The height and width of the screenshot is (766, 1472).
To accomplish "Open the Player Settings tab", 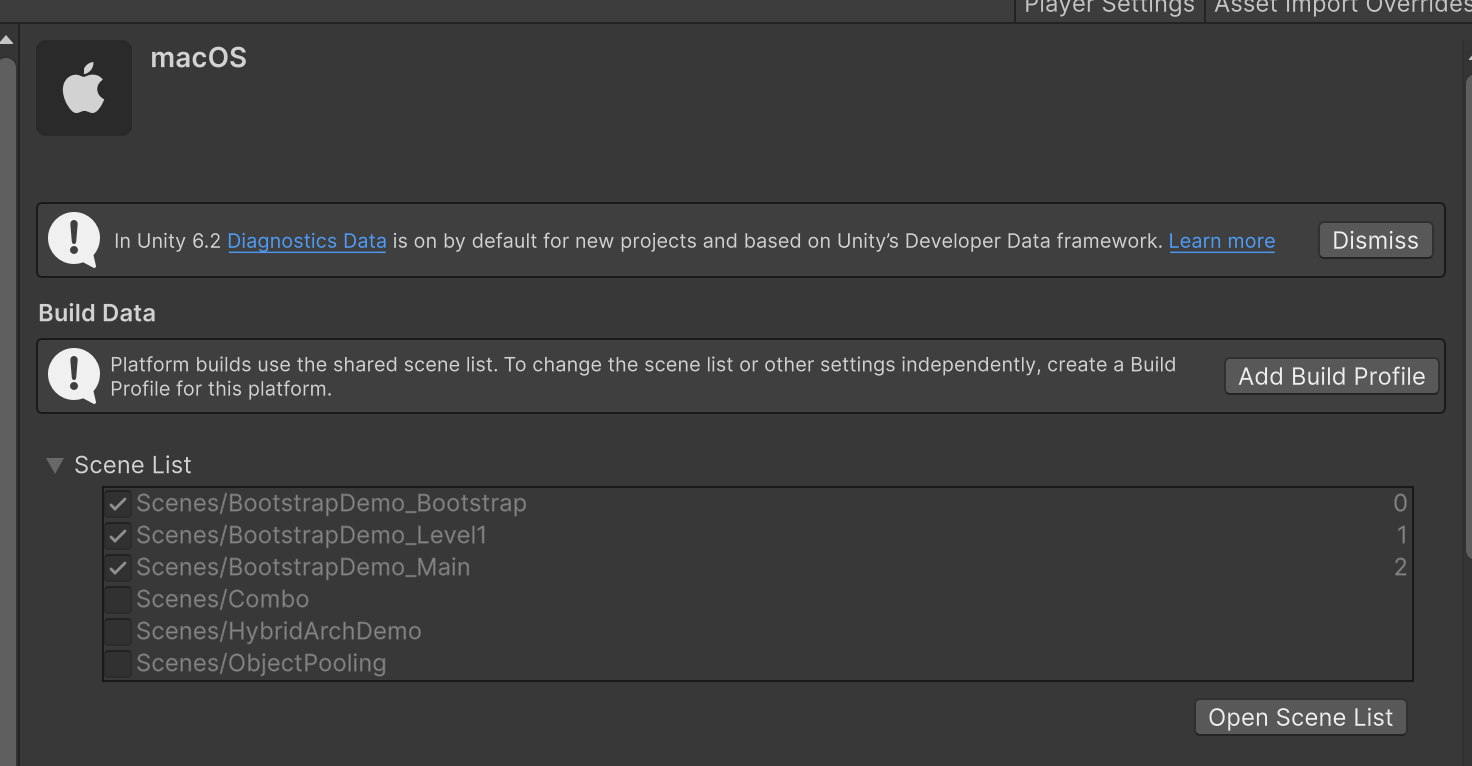I will click(x=1109, y=8).
